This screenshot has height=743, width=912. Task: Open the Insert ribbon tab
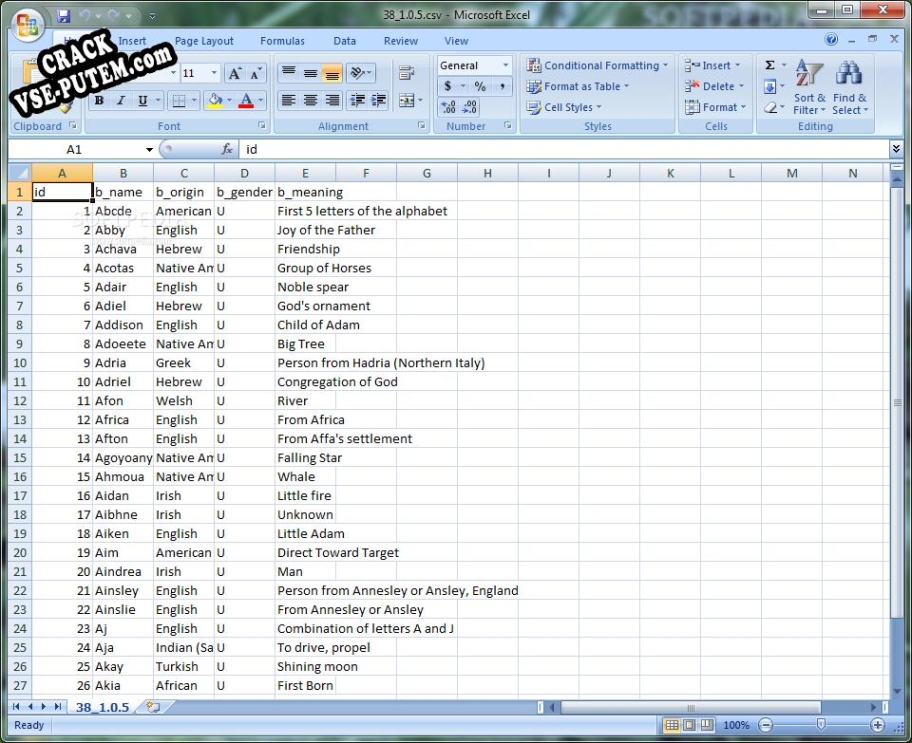(132, 41)
